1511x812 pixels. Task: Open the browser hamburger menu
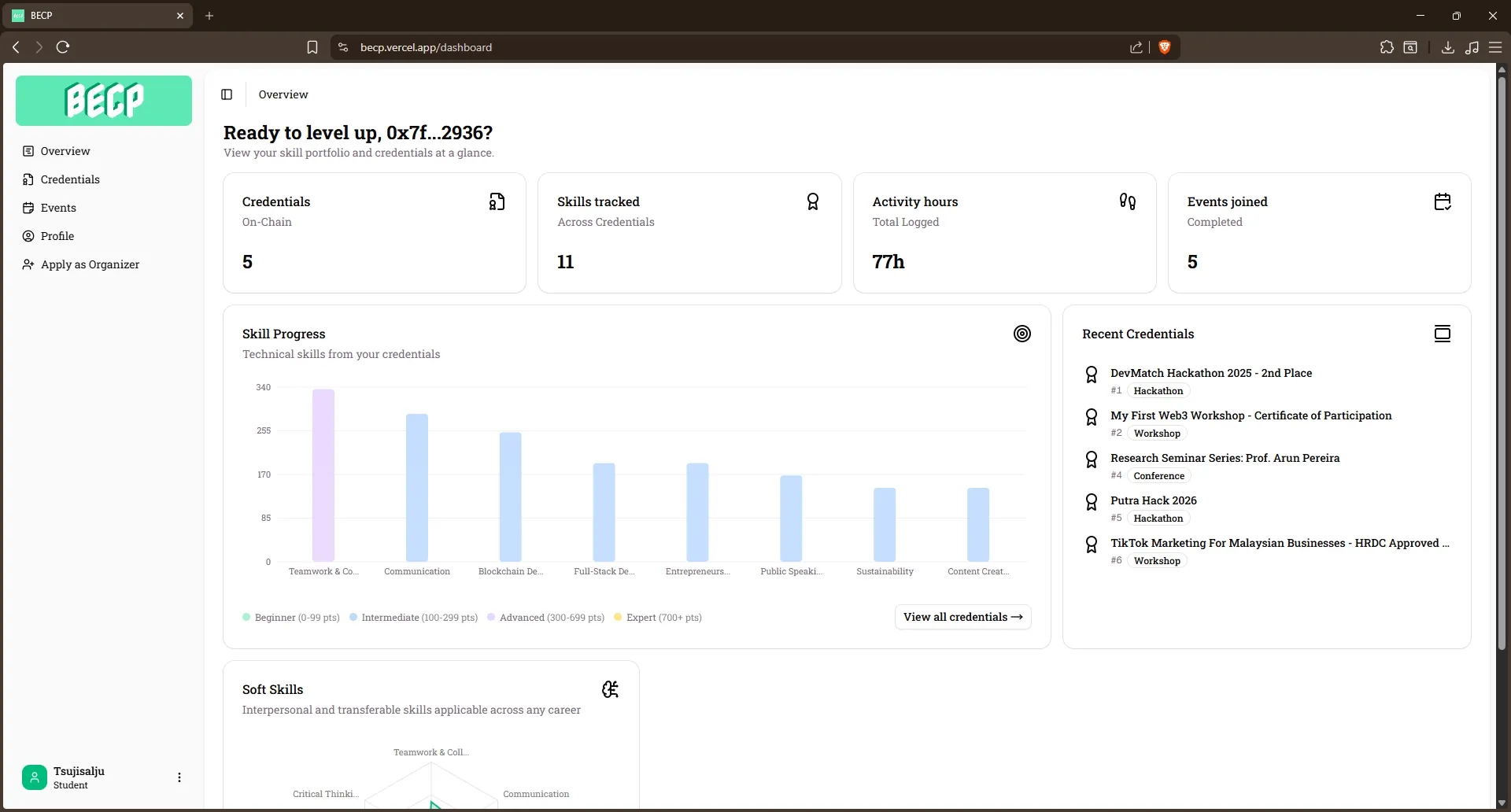tap(1495, 47)
